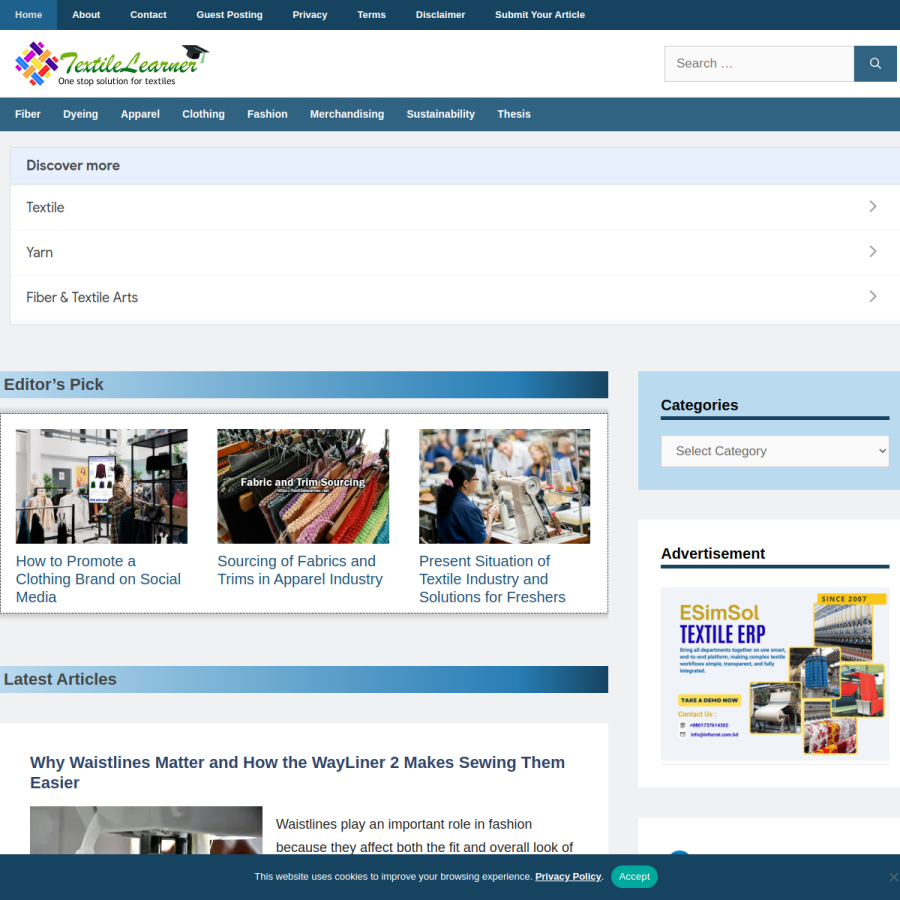900x900 pixels.
Task: Select the Dyeing category tab
Action: pyautogui.click(x=80, y=114)
